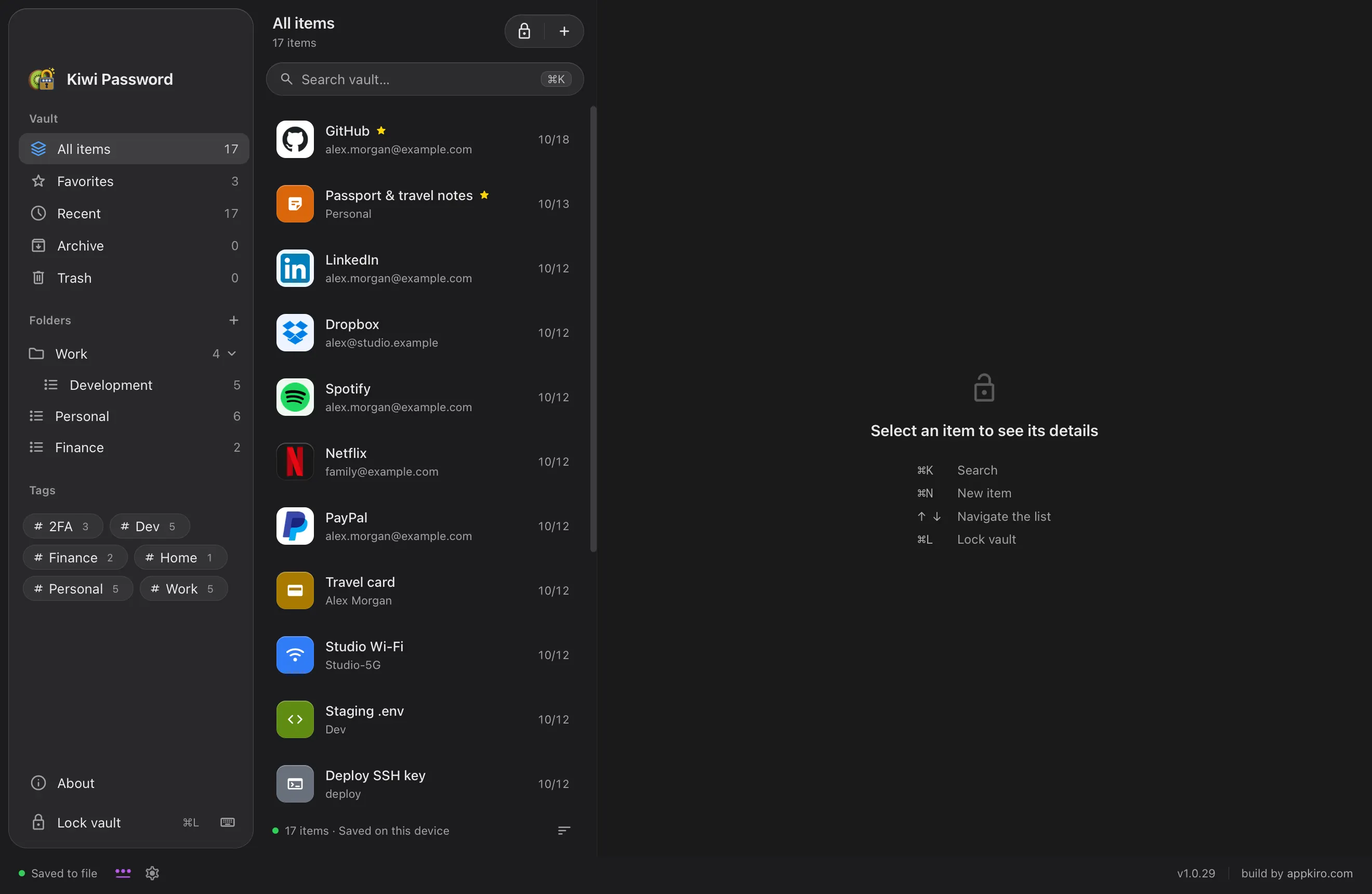Filter by the Work tag
Image resolution: width=1372 pixels, height=894 pixels.
click(x=183, y=588)
